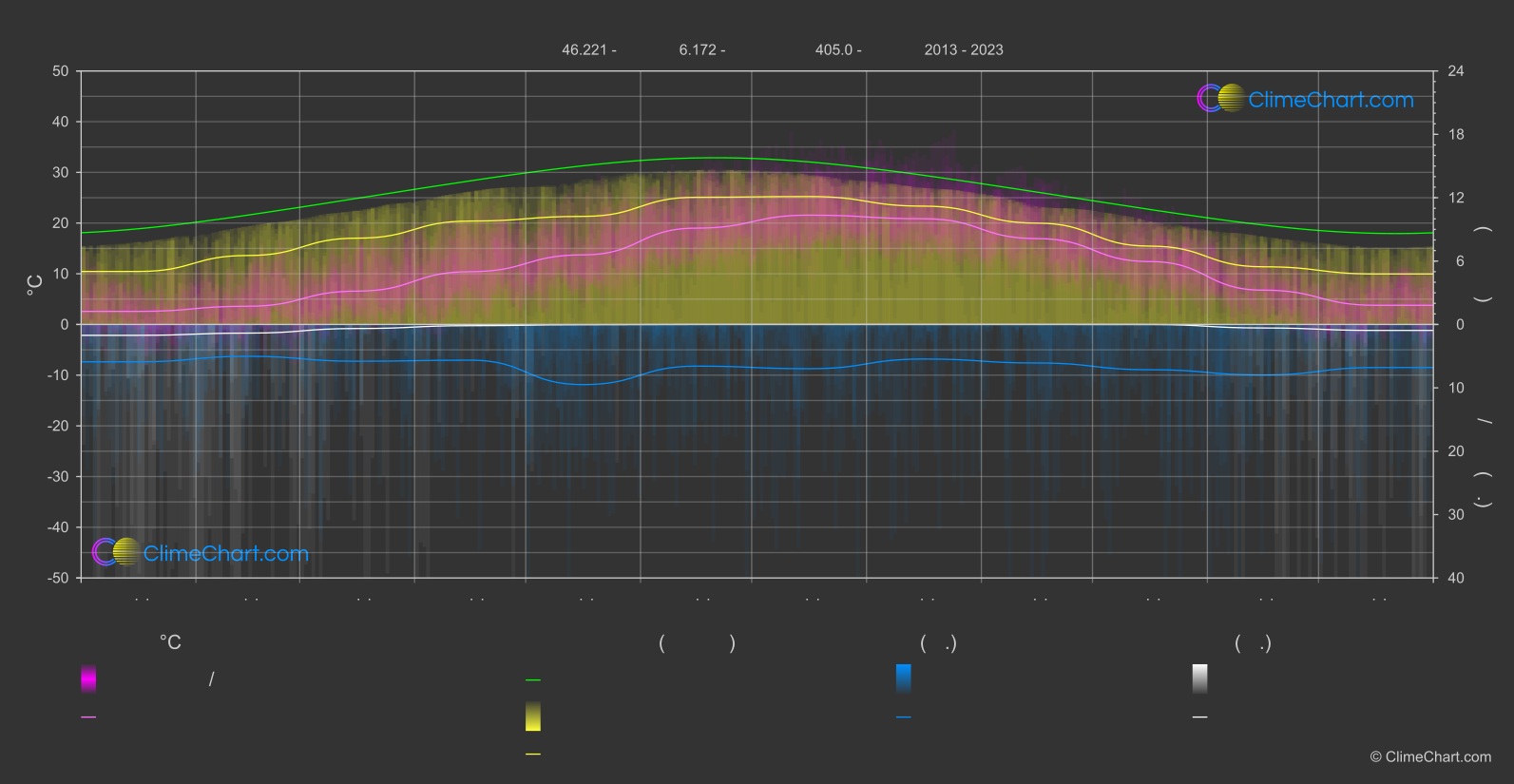Open the © ClimeChart.com copyright link

click(1430, 757)
